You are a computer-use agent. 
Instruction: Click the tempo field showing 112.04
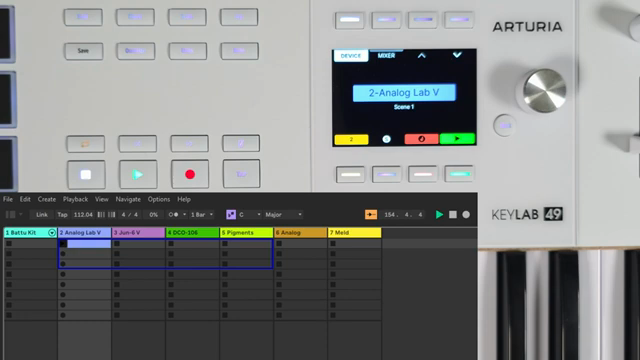click(83, 215)
